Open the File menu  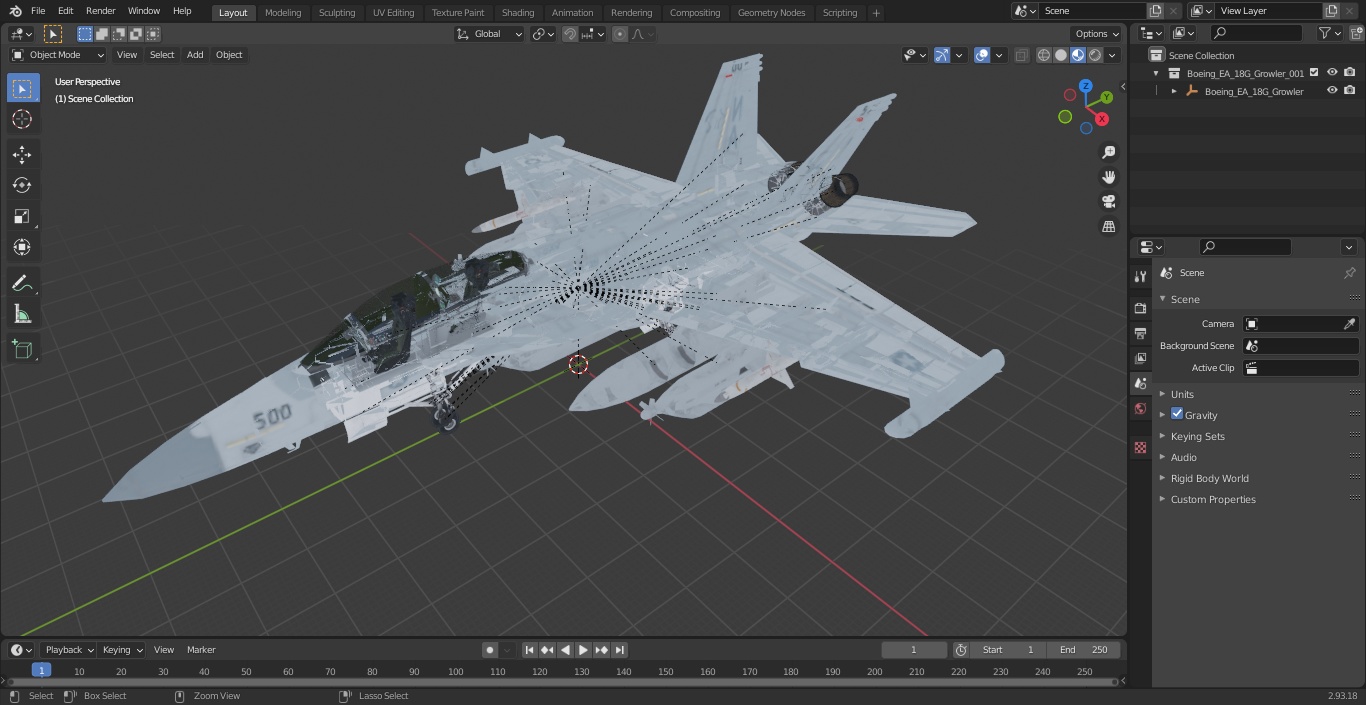point(37,11)
